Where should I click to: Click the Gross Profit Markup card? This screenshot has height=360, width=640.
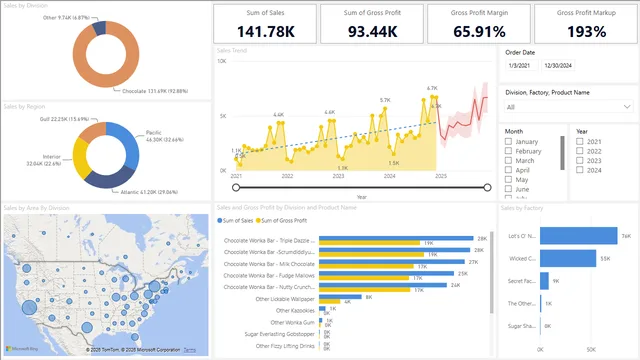(x=586, y=24)
